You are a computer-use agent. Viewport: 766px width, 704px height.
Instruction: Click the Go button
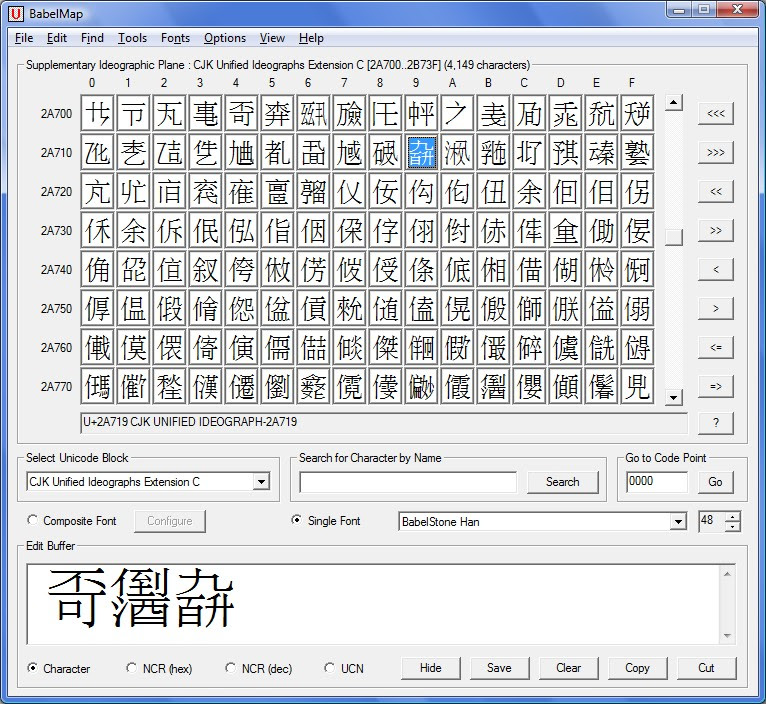(x=715, y=482)
